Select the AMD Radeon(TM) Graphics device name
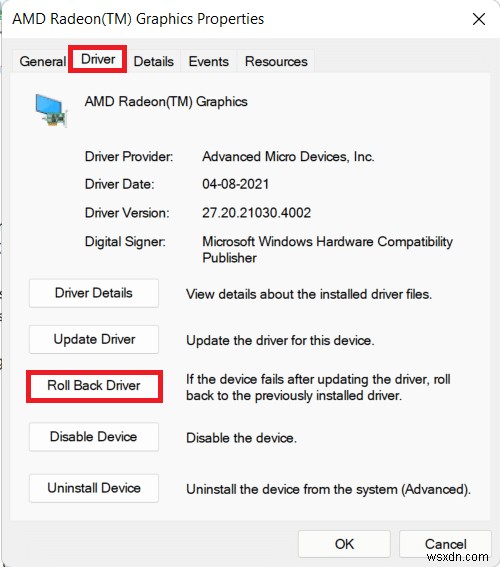The height and width of the screenshot is (567, 500). pyautogui.click(x=166, y=102)
